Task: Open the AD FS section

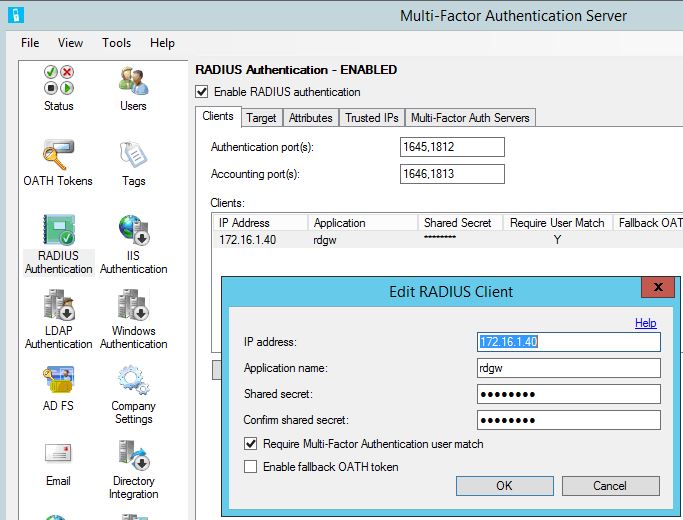Action: 58,388
